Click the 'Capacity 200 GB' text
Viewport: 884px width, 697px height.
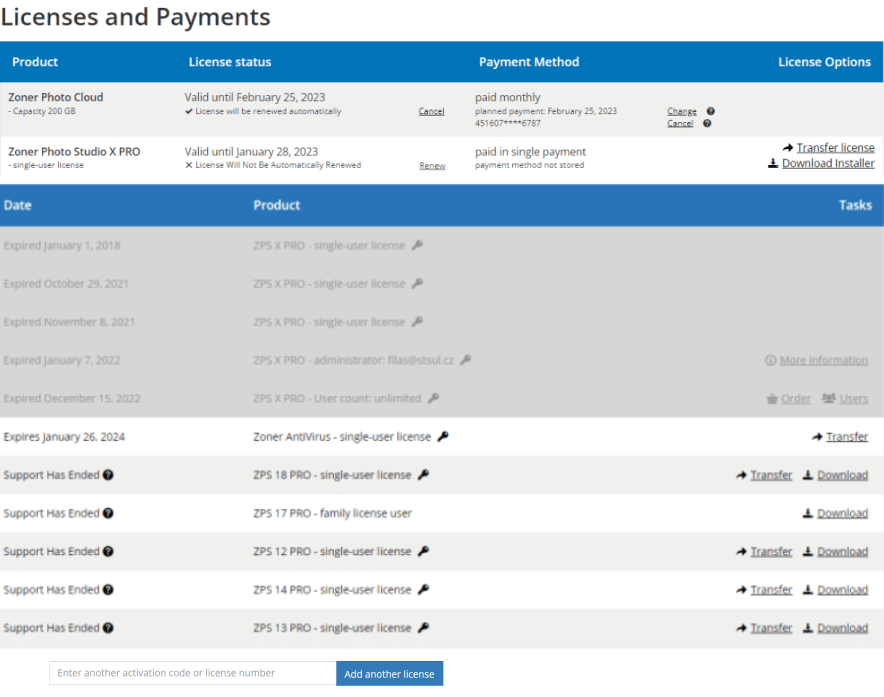(44, 111)
